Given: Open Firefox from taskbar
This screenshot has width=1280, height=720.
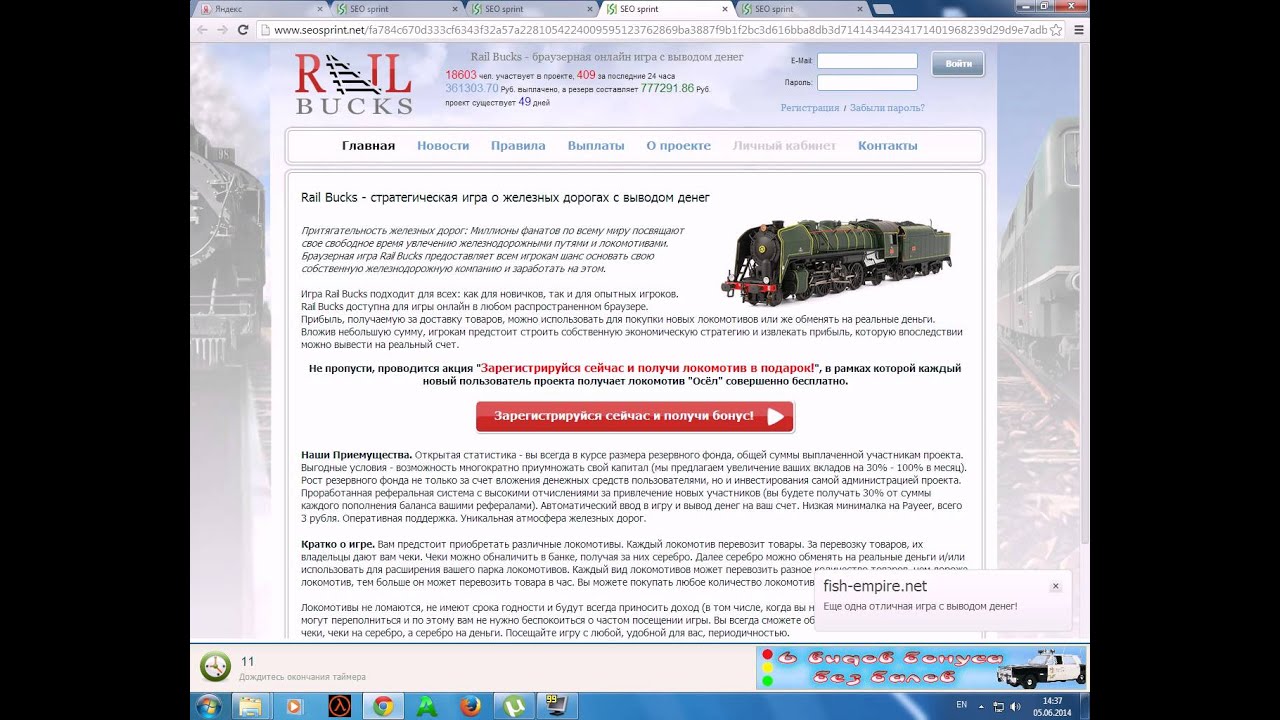Looking at the screenshot, I should pyautogui.click(x=471, y=706).
